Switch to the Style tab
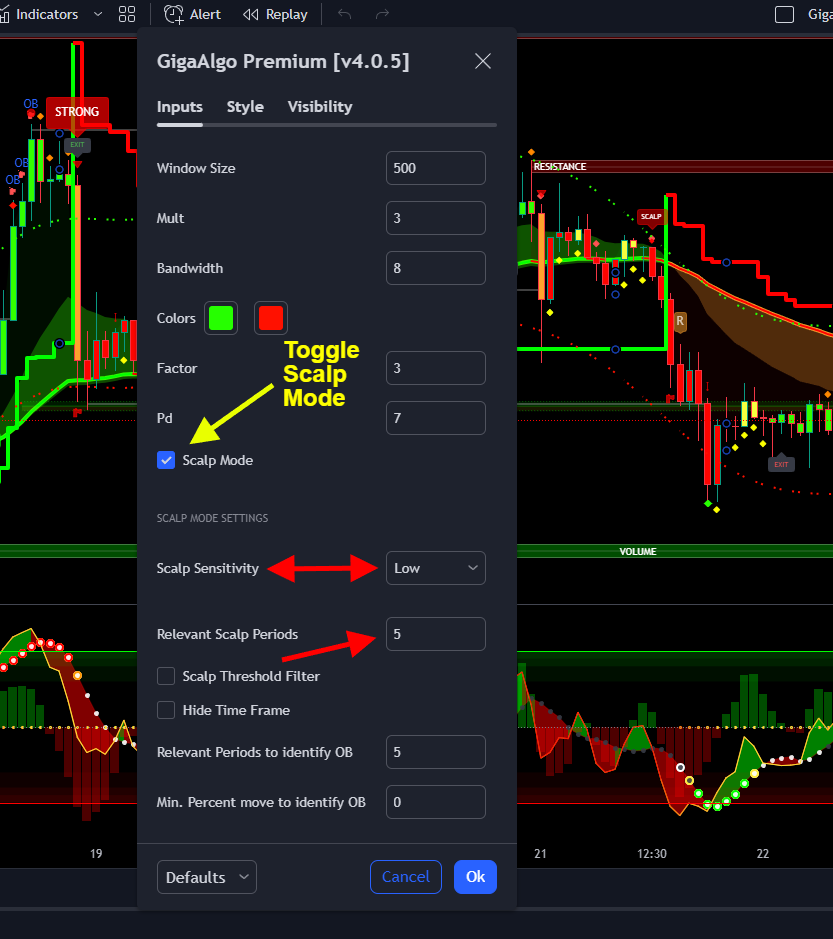833x939 pixels. point(245,107)
